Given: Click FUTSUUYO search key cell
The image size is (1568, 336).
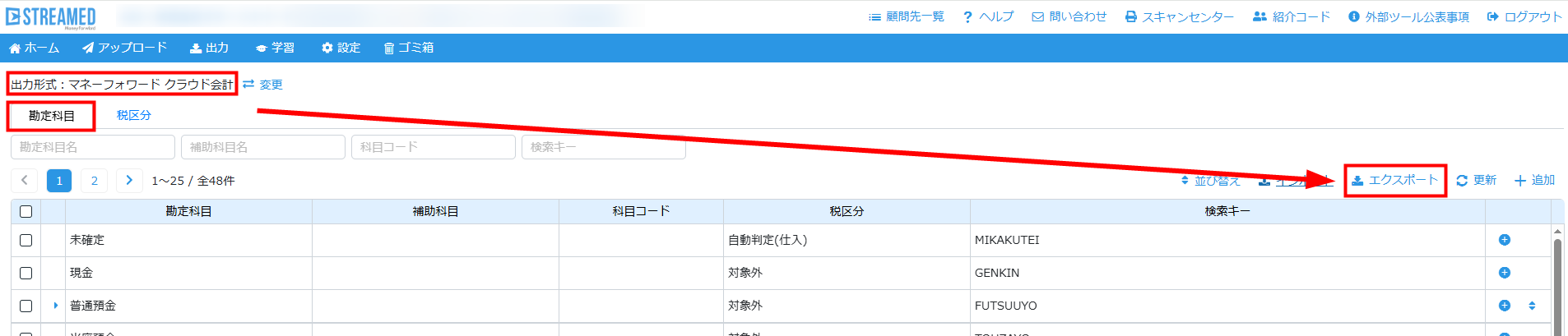Looking at the screenshot, I should 1227,306.
